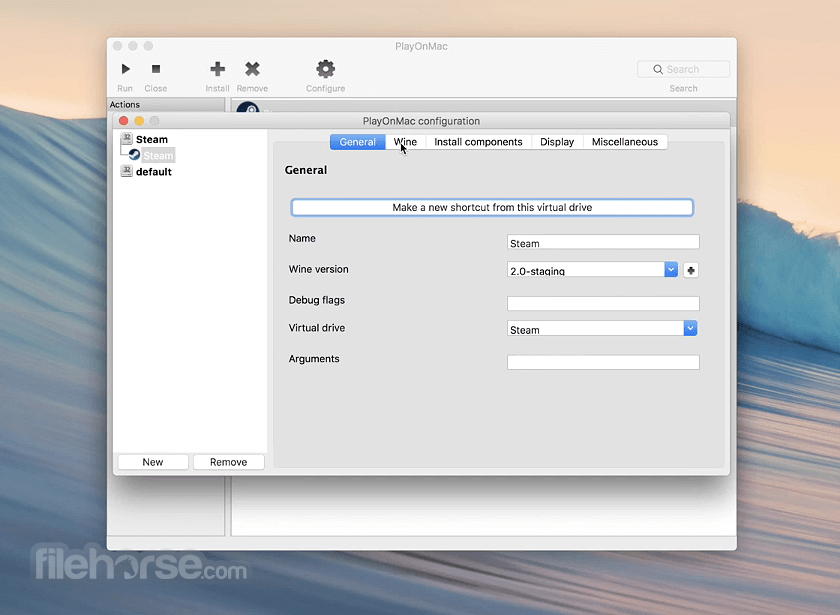
Task: Click the search magnifier icon in PlayOnMac window
Action: point(658,69)
